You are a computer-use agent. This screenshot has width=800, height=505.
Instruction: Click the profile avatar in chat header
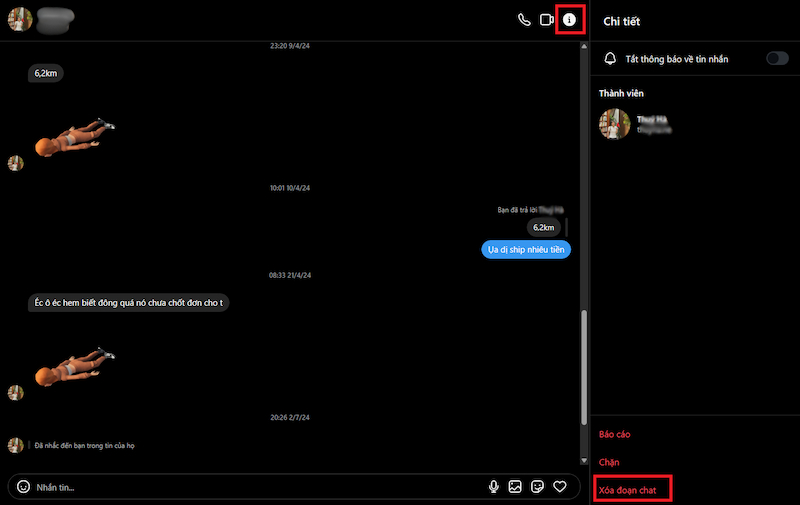20,19
